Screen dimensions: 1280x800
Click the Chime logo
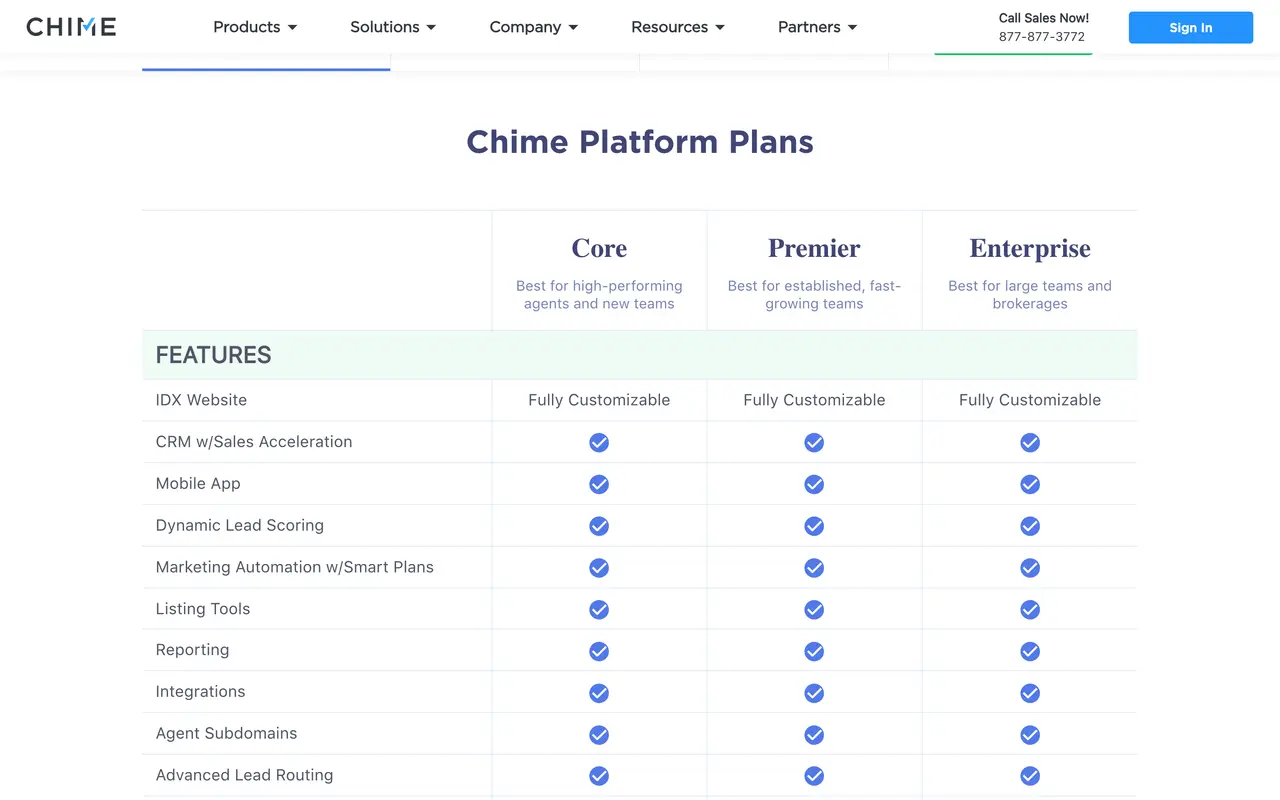tap(71, 27)
